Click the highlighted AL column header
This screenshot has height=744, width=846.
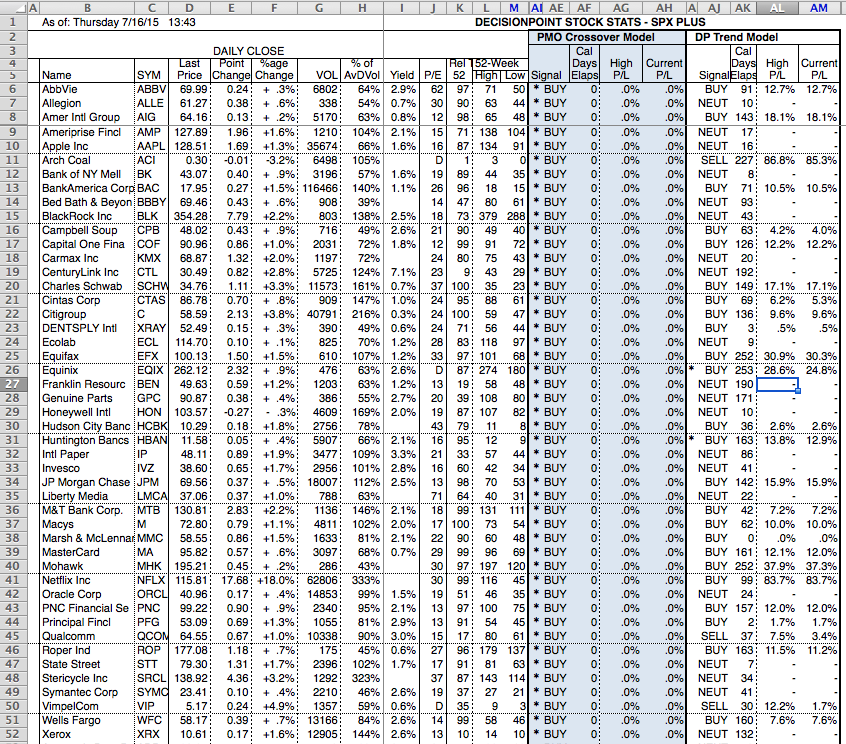coord(777,7)
